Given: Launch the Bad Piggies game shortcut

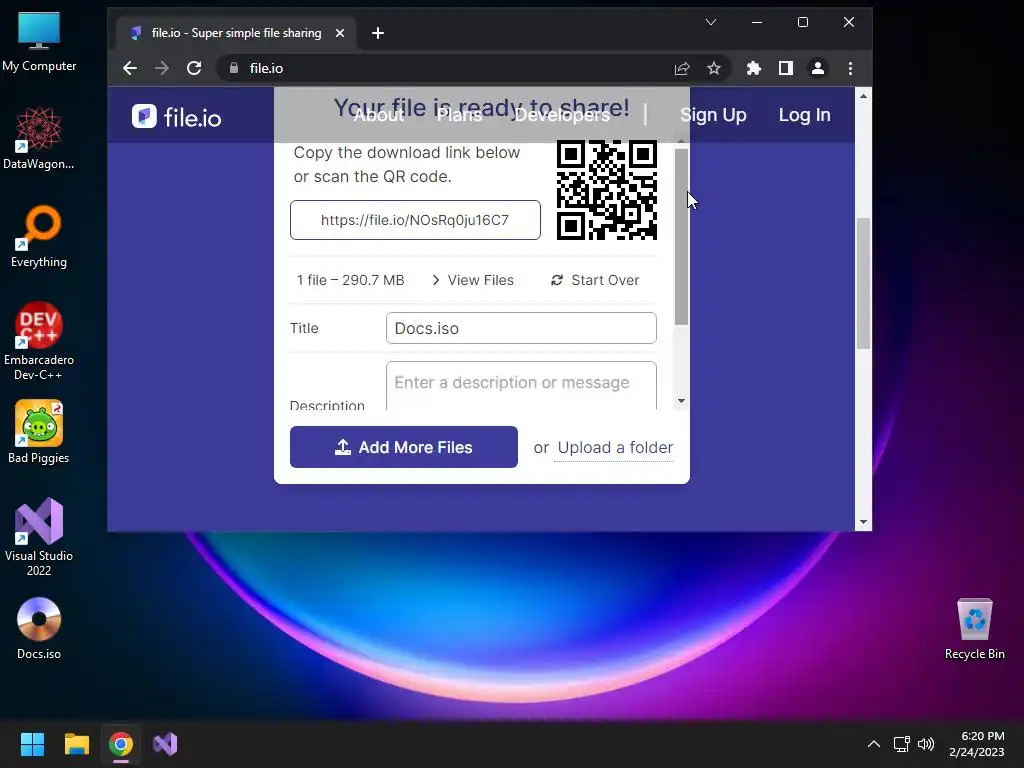Looking at the screenshot, I should pos(39,432).
